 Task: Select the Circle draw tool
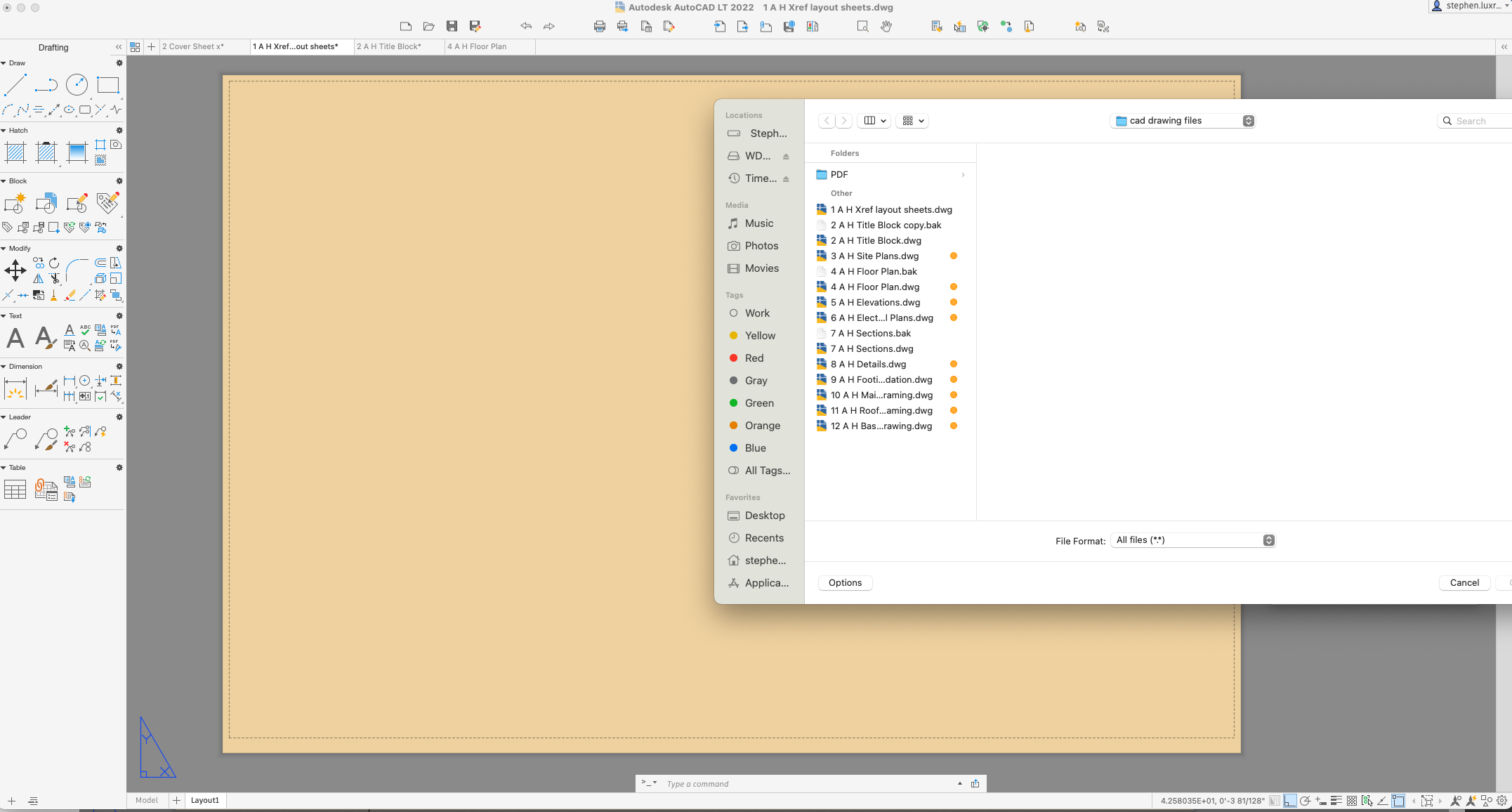77,85
